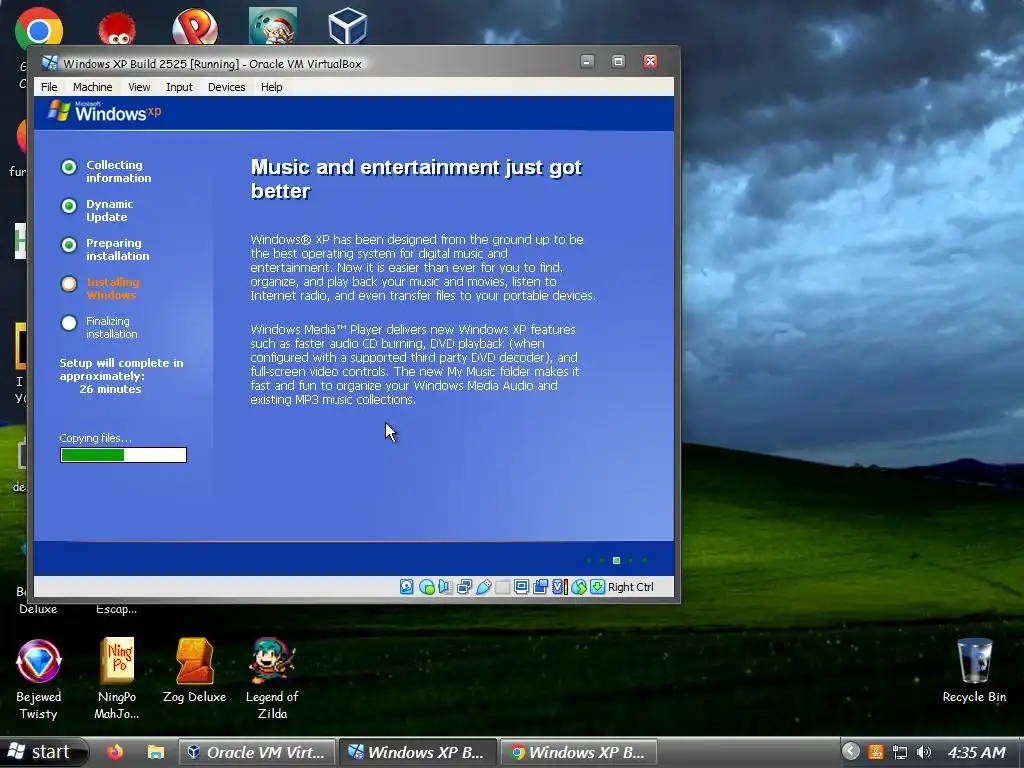This screenshot has height=768, width=1024.
Task: Click the Java tray icon
Action: 876,752
